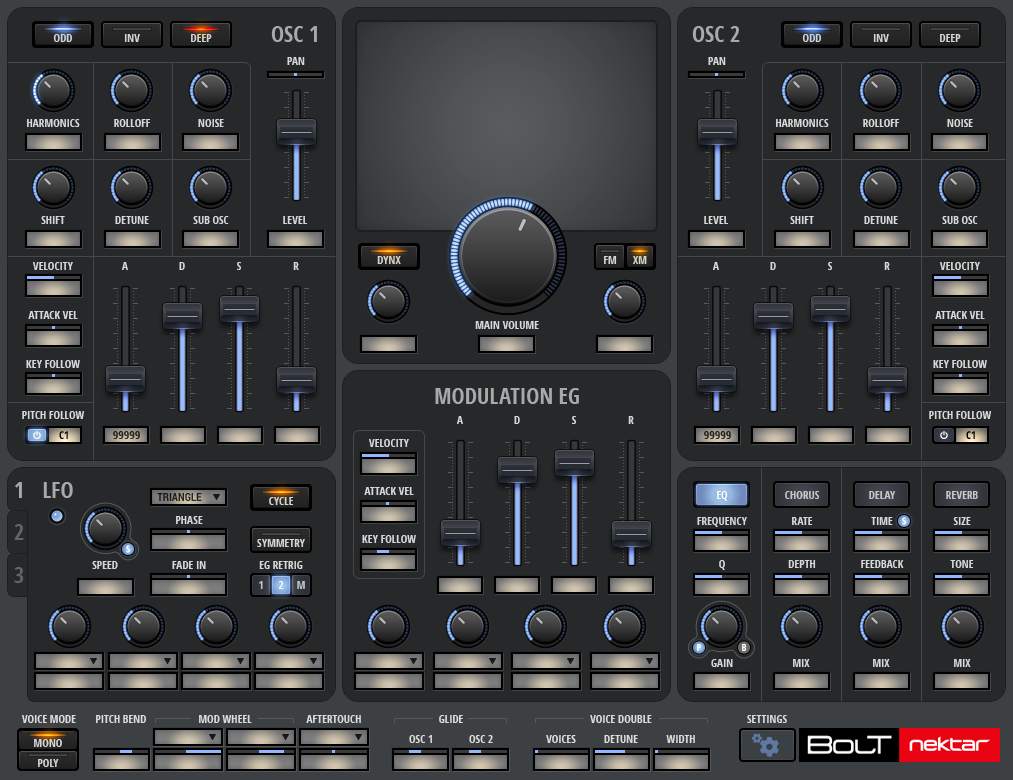1013x780 pixels.
Task: Enable the DYNX toggle
Action: (x=388, y=257)
